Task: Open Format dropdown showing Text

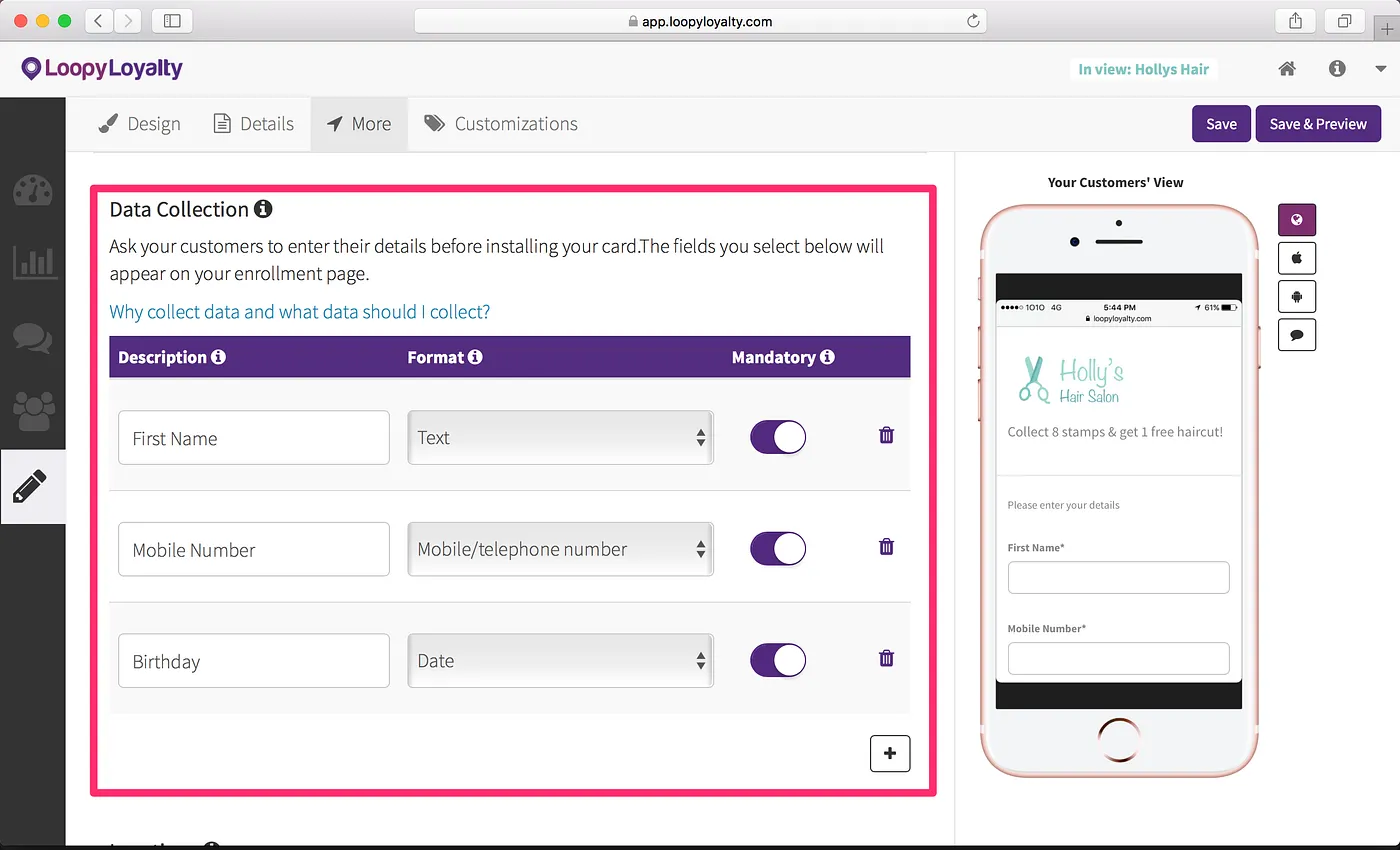Action: pyautogui.click(x=561, y=437)
